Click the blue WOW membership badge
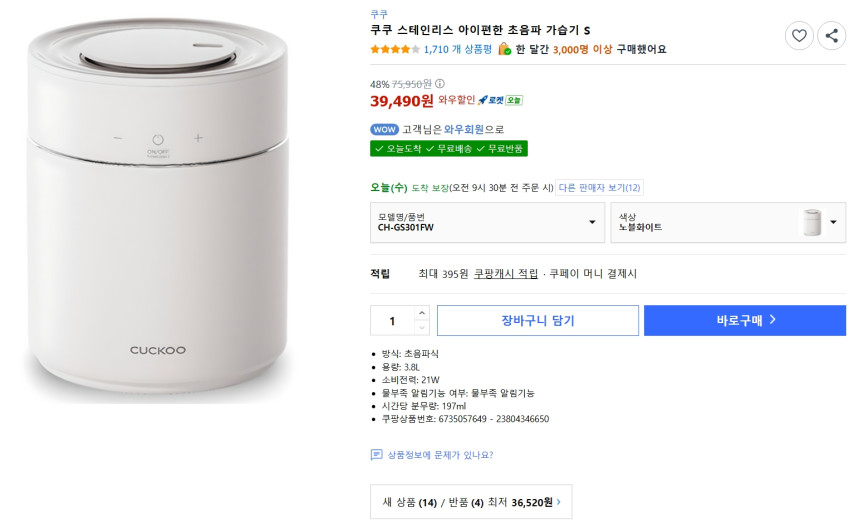The image size is (849, 523). pos(384,129)
